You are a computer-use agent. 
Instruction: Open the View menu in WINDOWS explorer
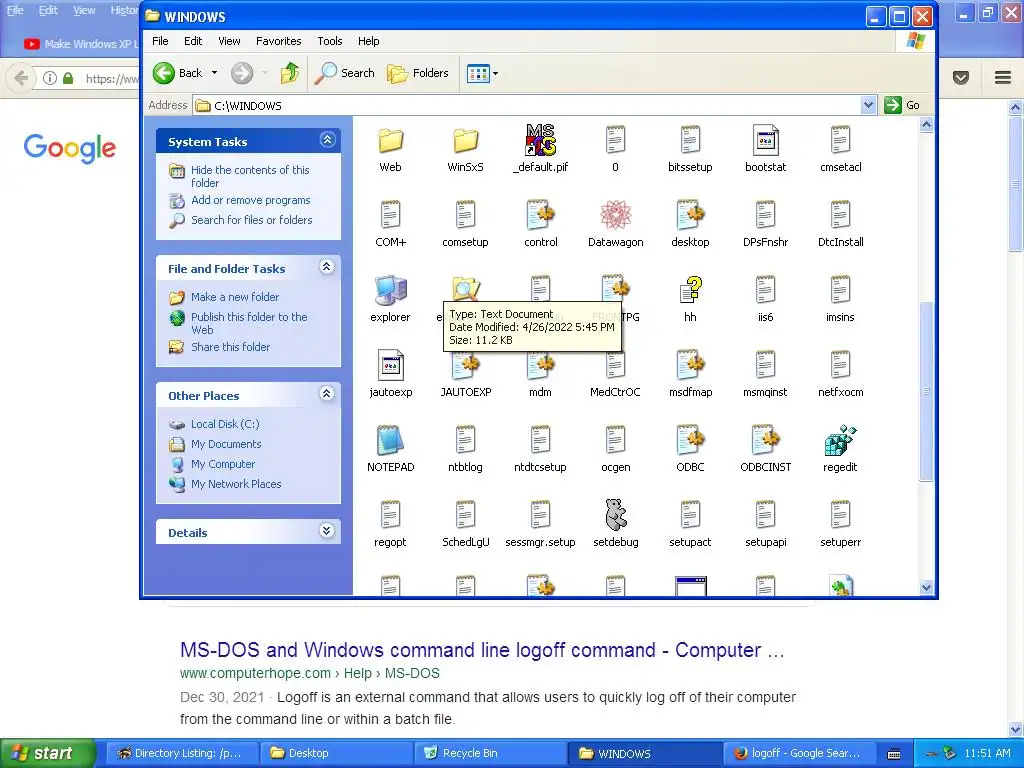tap(229, 41)
